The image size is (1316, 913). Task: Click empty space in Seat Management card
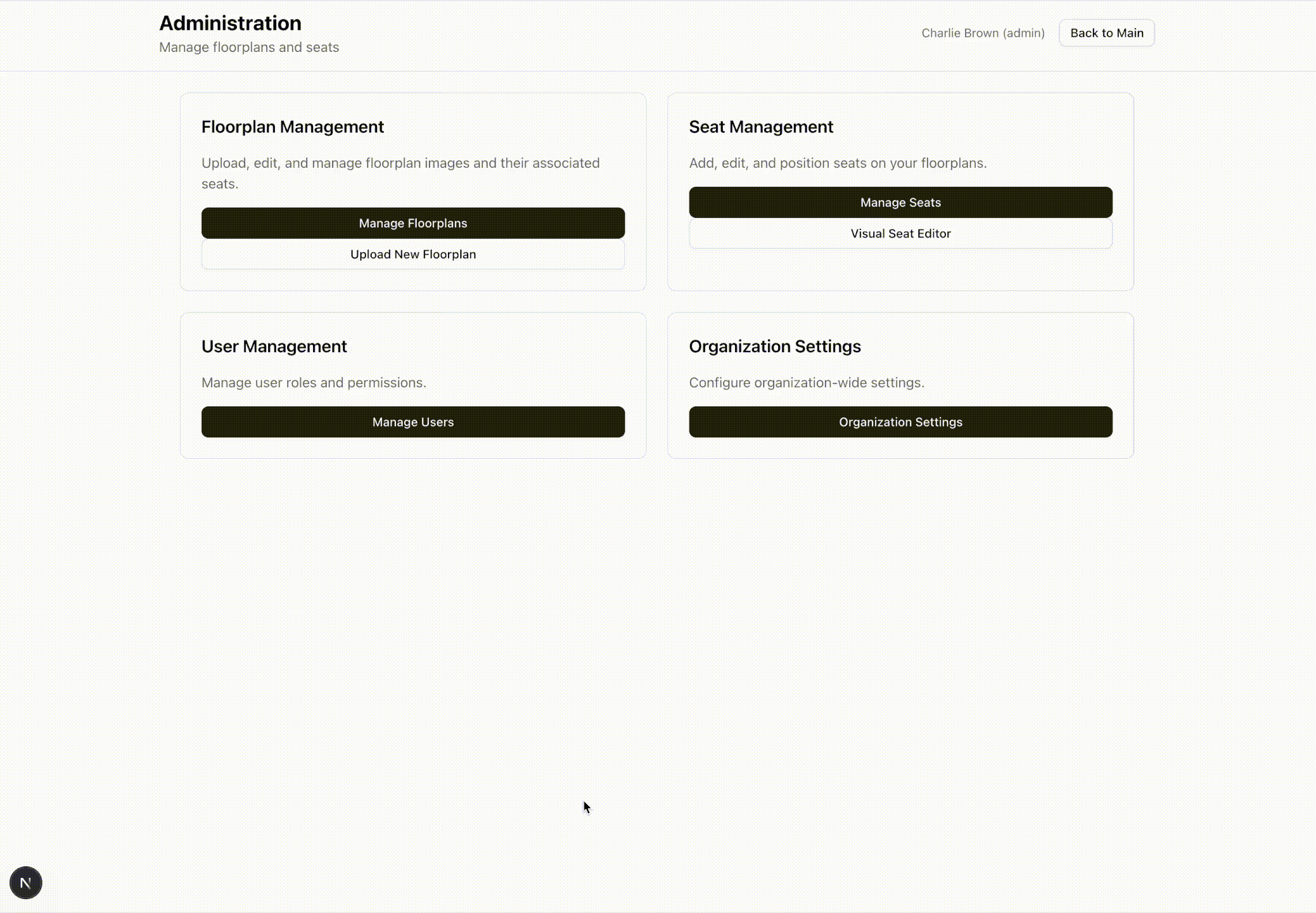tap(900, 270)
